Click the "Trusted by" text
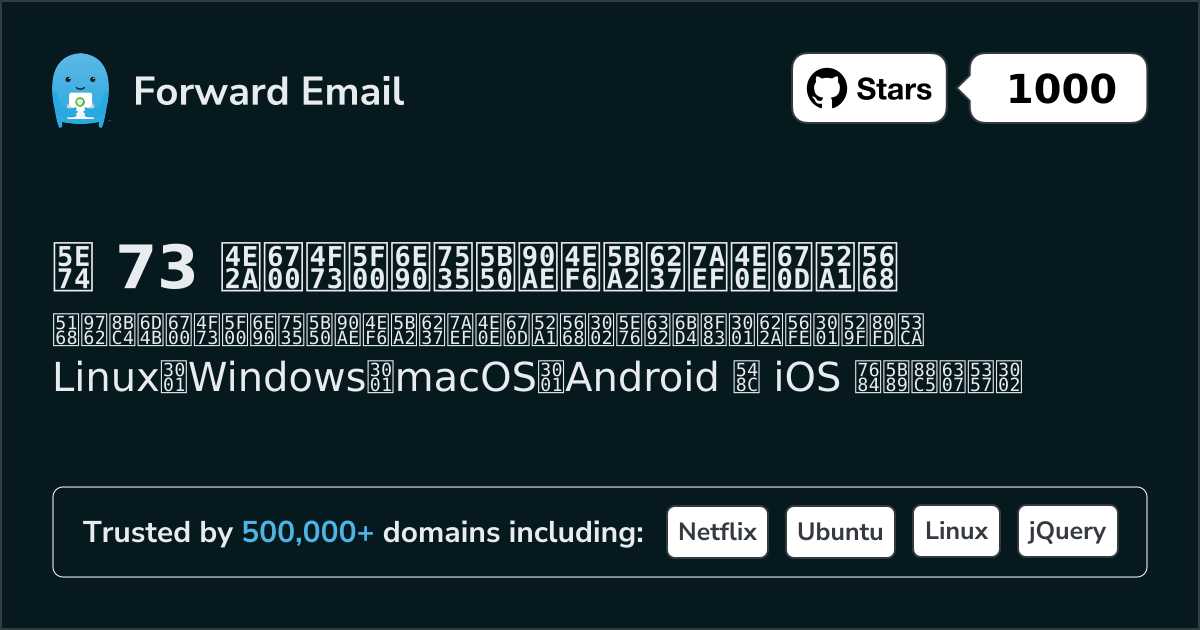The height and width of the screenshot is (630, 1200). click(x=158, y=533)
